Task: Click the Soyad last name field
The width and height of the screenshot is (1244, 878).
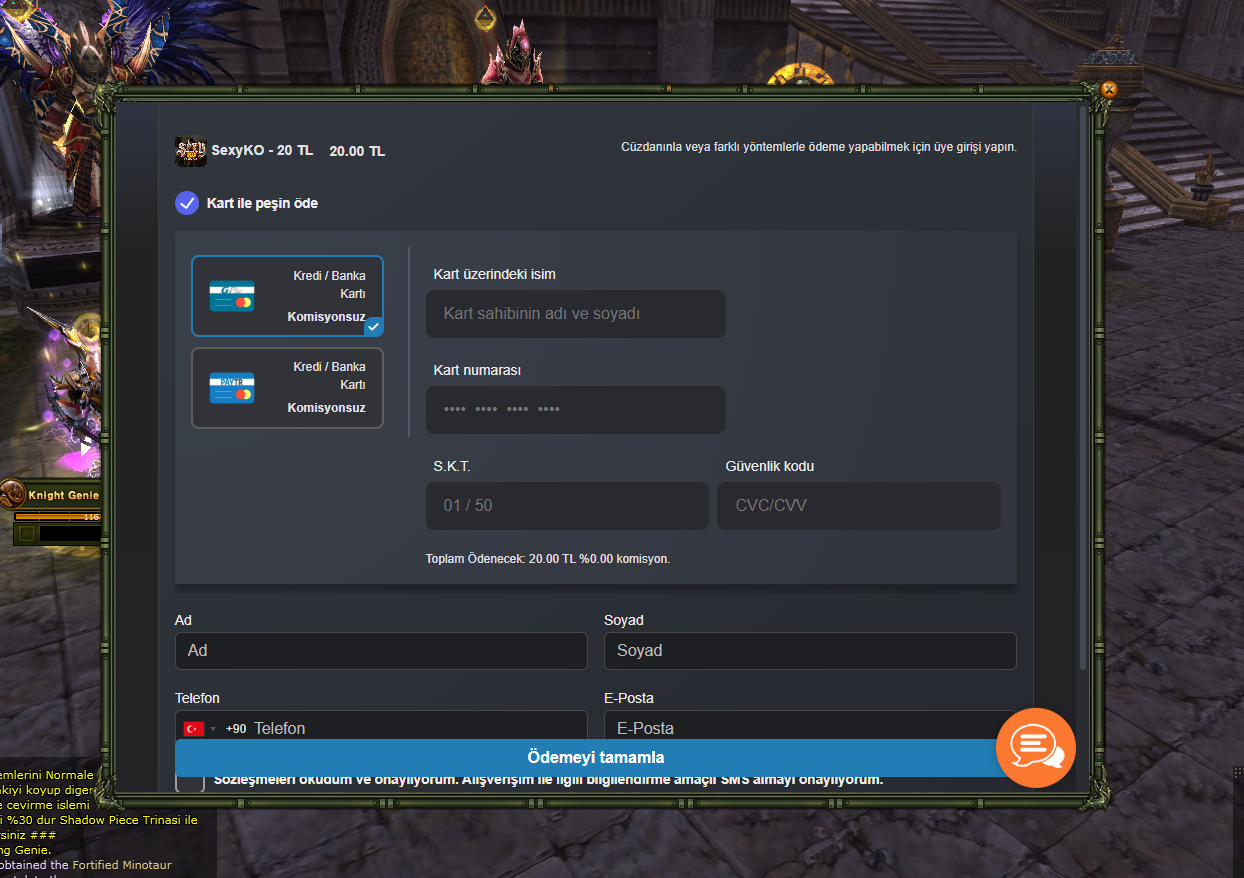Action: (810, 651)
